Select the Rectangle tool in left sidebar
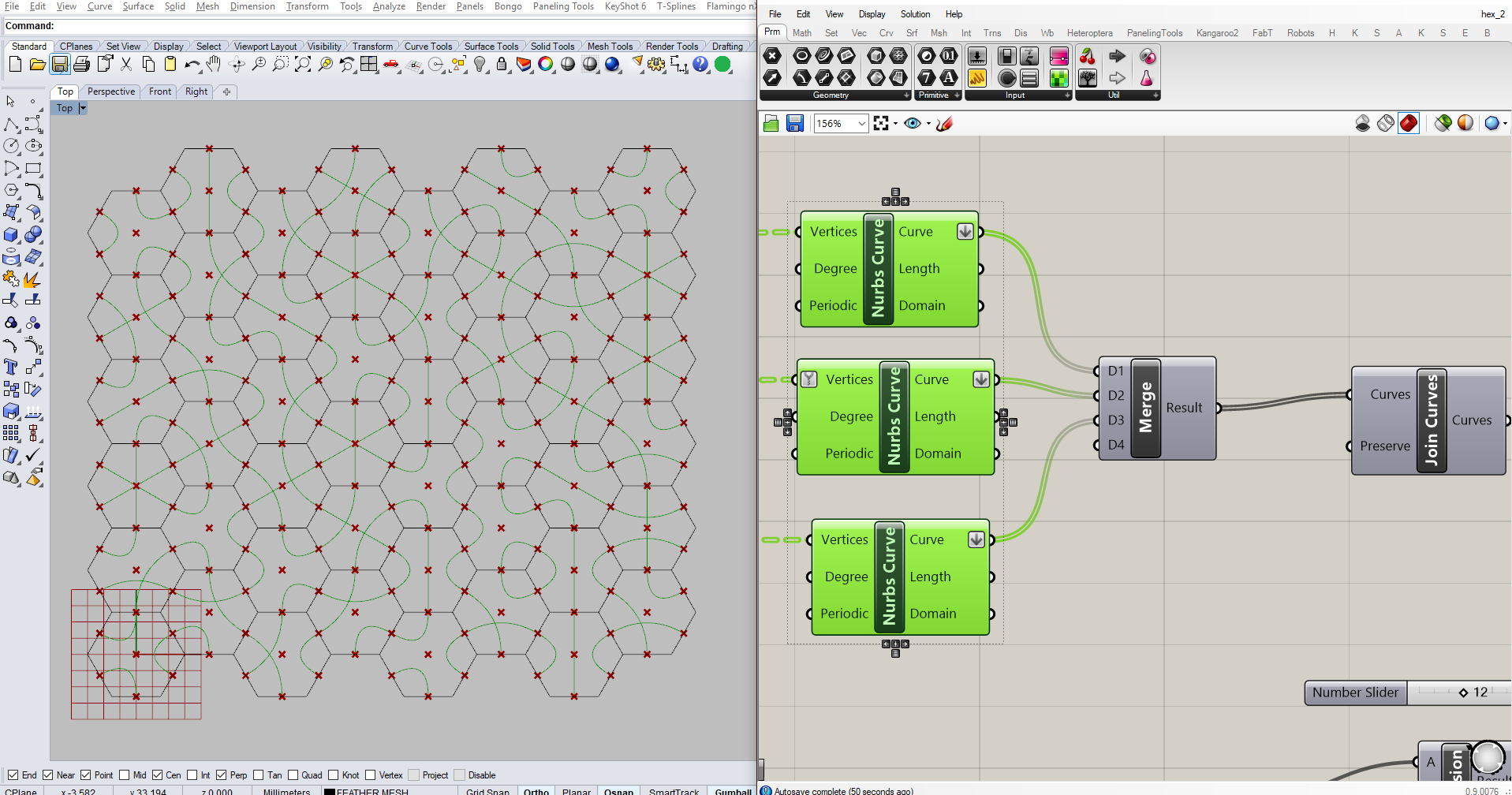Screen dimensions: 1512x795 pyautogui.click(x=33, y=168)
